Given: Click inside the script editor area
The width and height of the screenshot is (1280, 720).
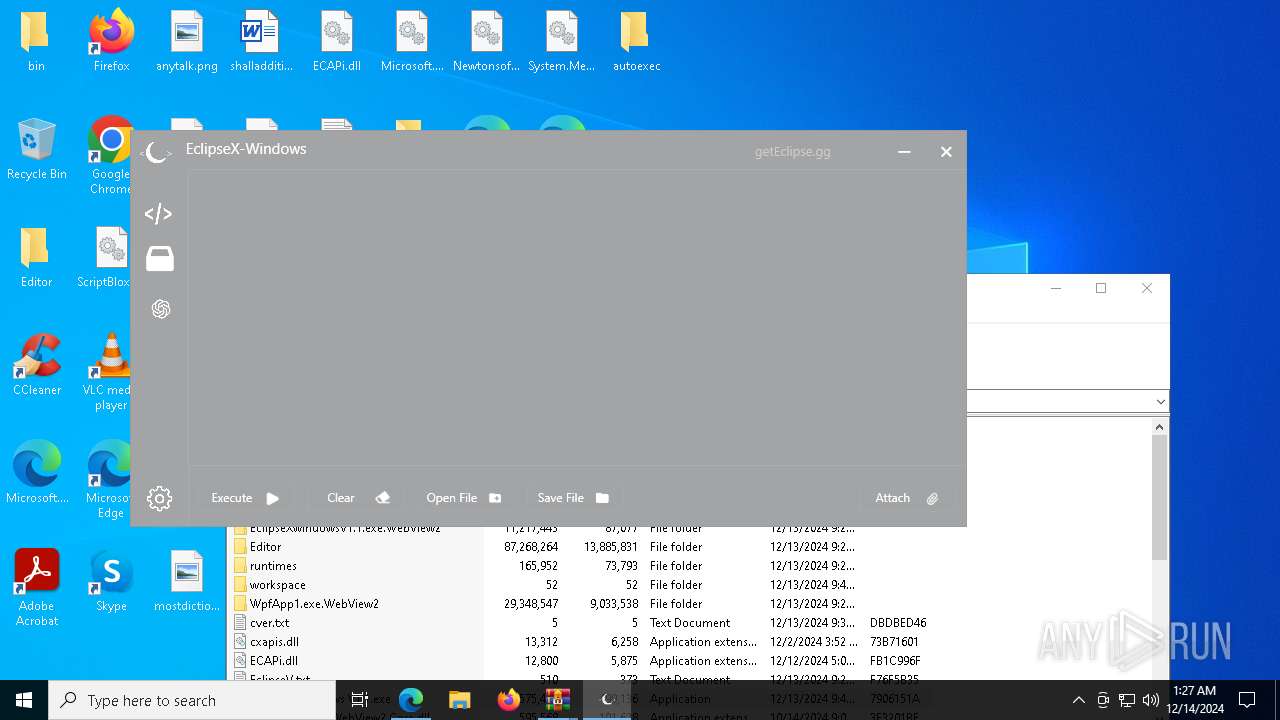Looking at the screenshot, I should click(576, 317).
